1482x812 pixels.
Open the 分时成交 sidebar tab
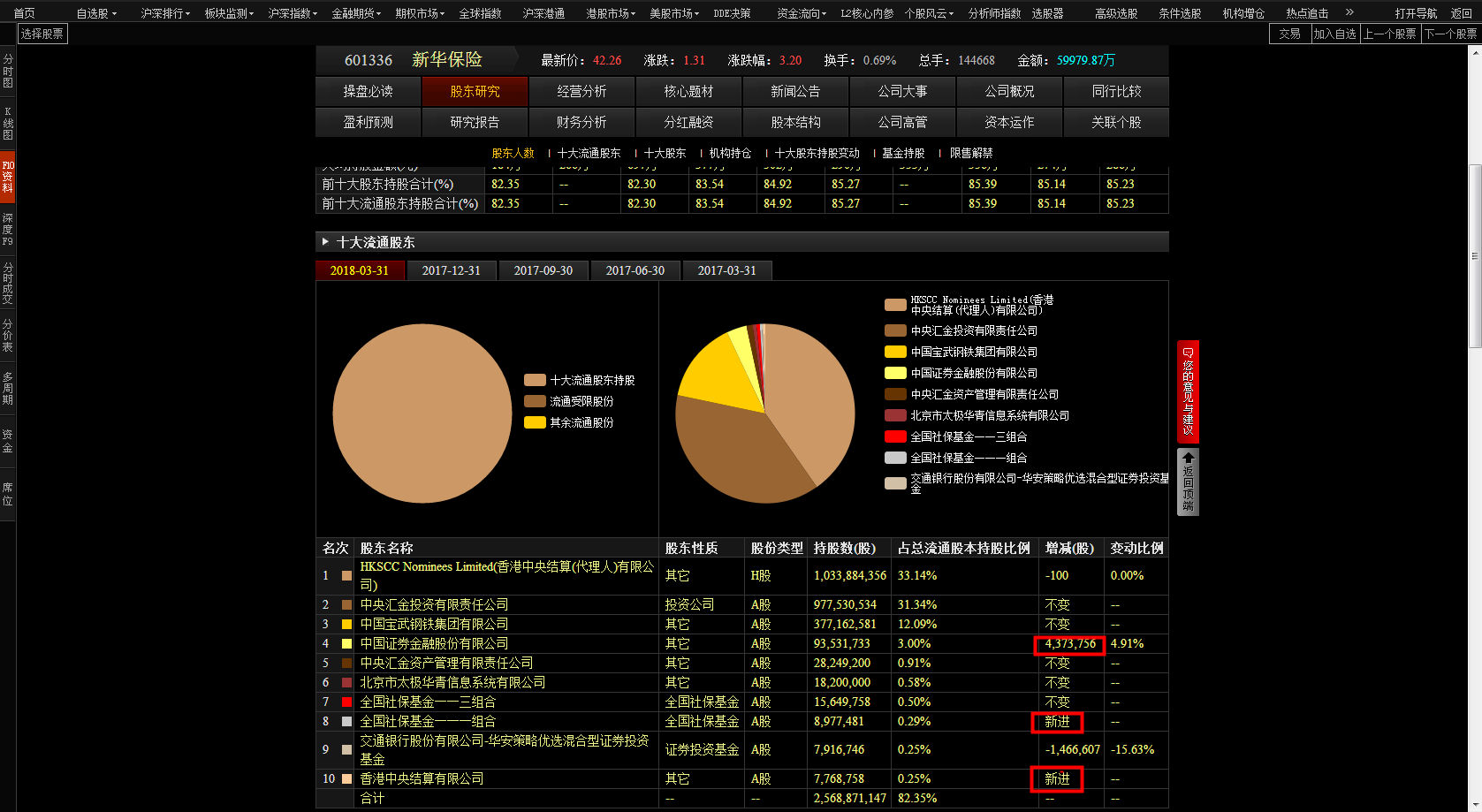[8, 283]
